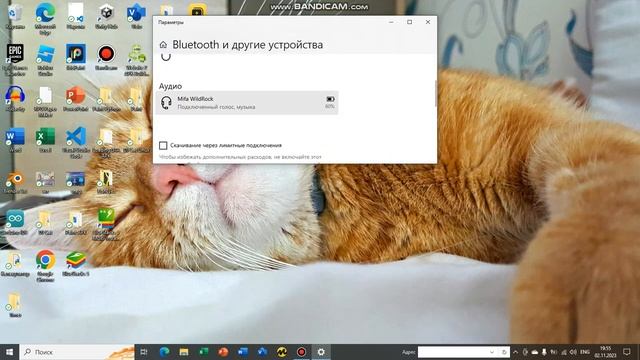Open Arduino IDE desktop shortcut
Screen dimensions: 640x360
[15, 223]
